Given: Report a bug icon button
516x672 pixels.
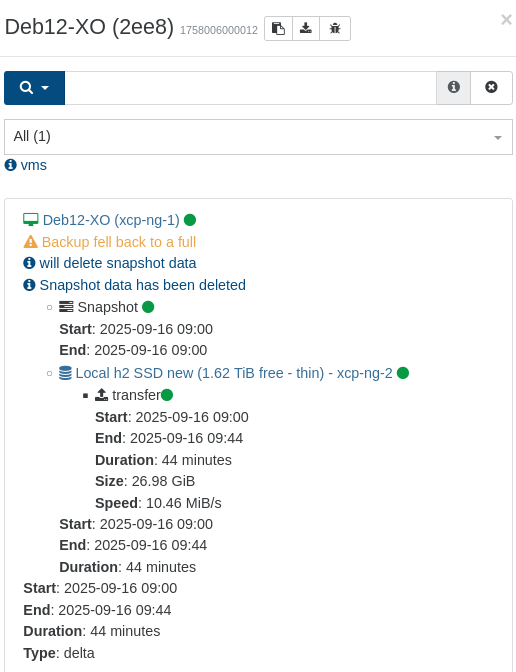Looking at the screenshot, I should (335, 29).
